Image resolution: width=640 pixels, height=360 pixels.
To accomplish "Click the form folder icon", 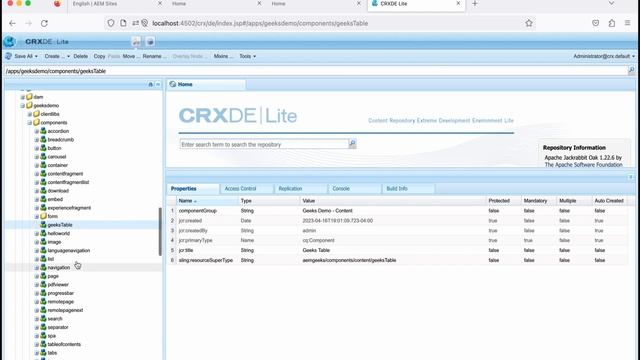I will (x=43, y=216).
